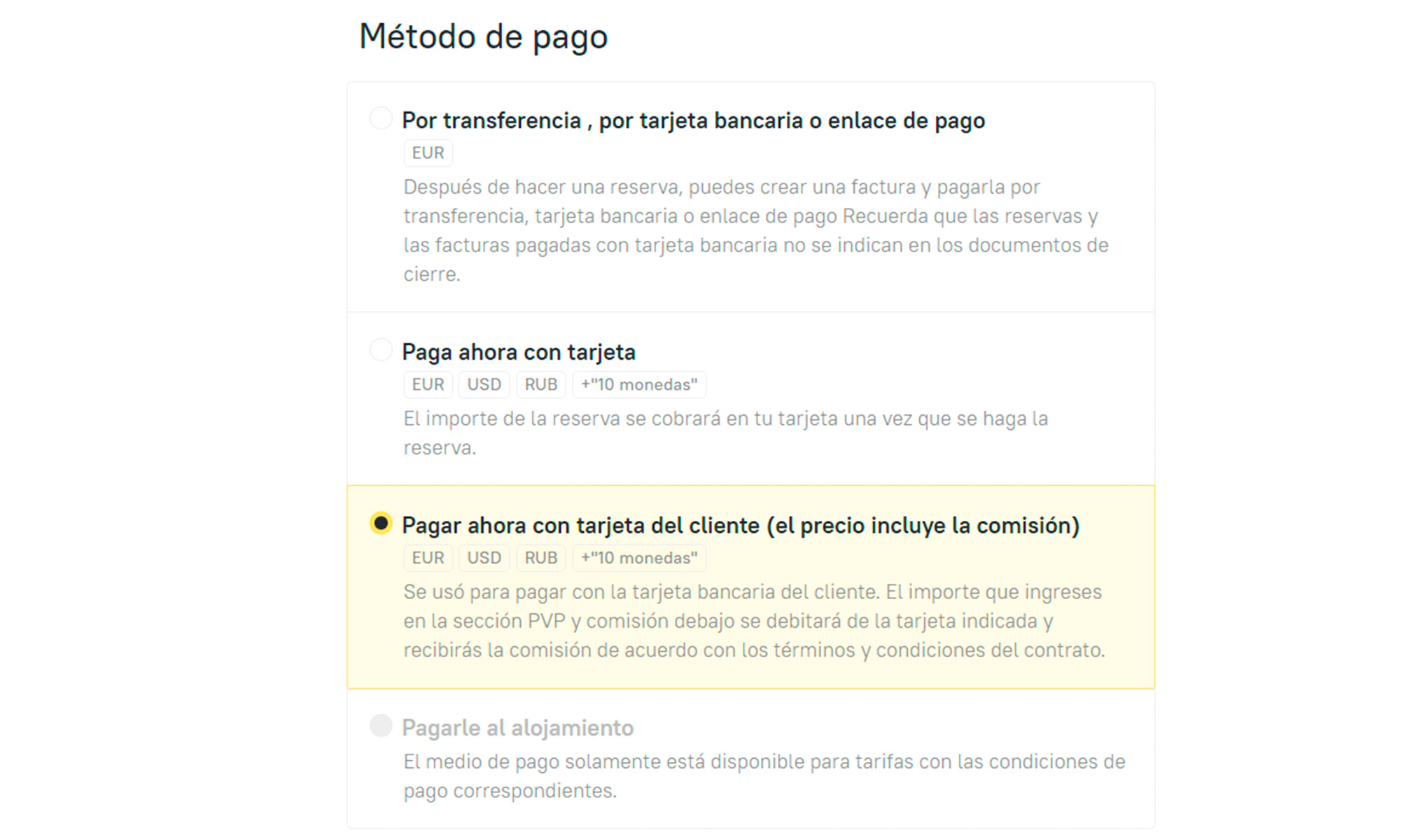Select 'Paga ahora con tarjeta' radio button
1419x840 pixels.
[381, 349]
